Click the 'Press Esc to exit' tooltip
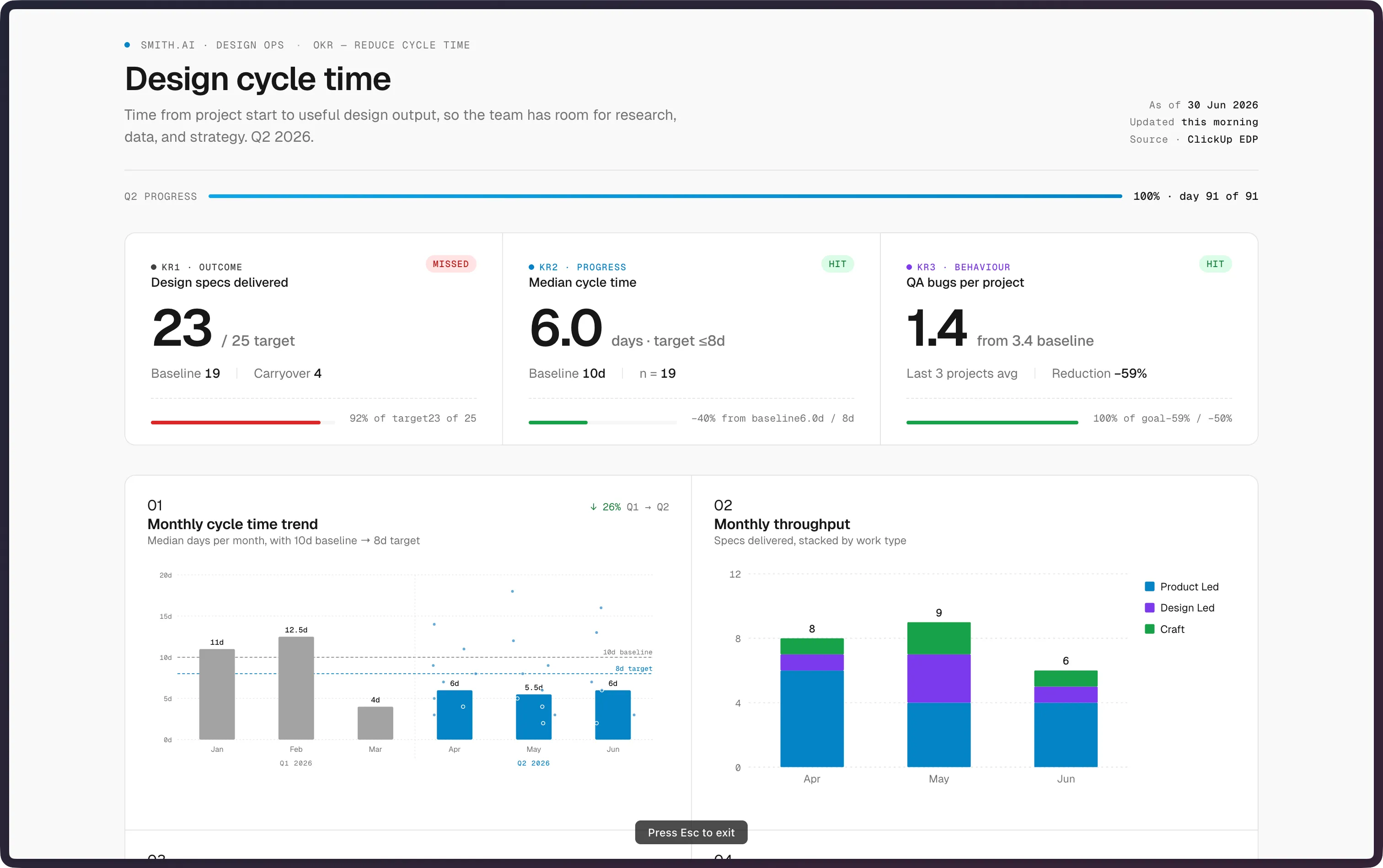This screenshot has width=1383, height=868. (x=691, y=832)
